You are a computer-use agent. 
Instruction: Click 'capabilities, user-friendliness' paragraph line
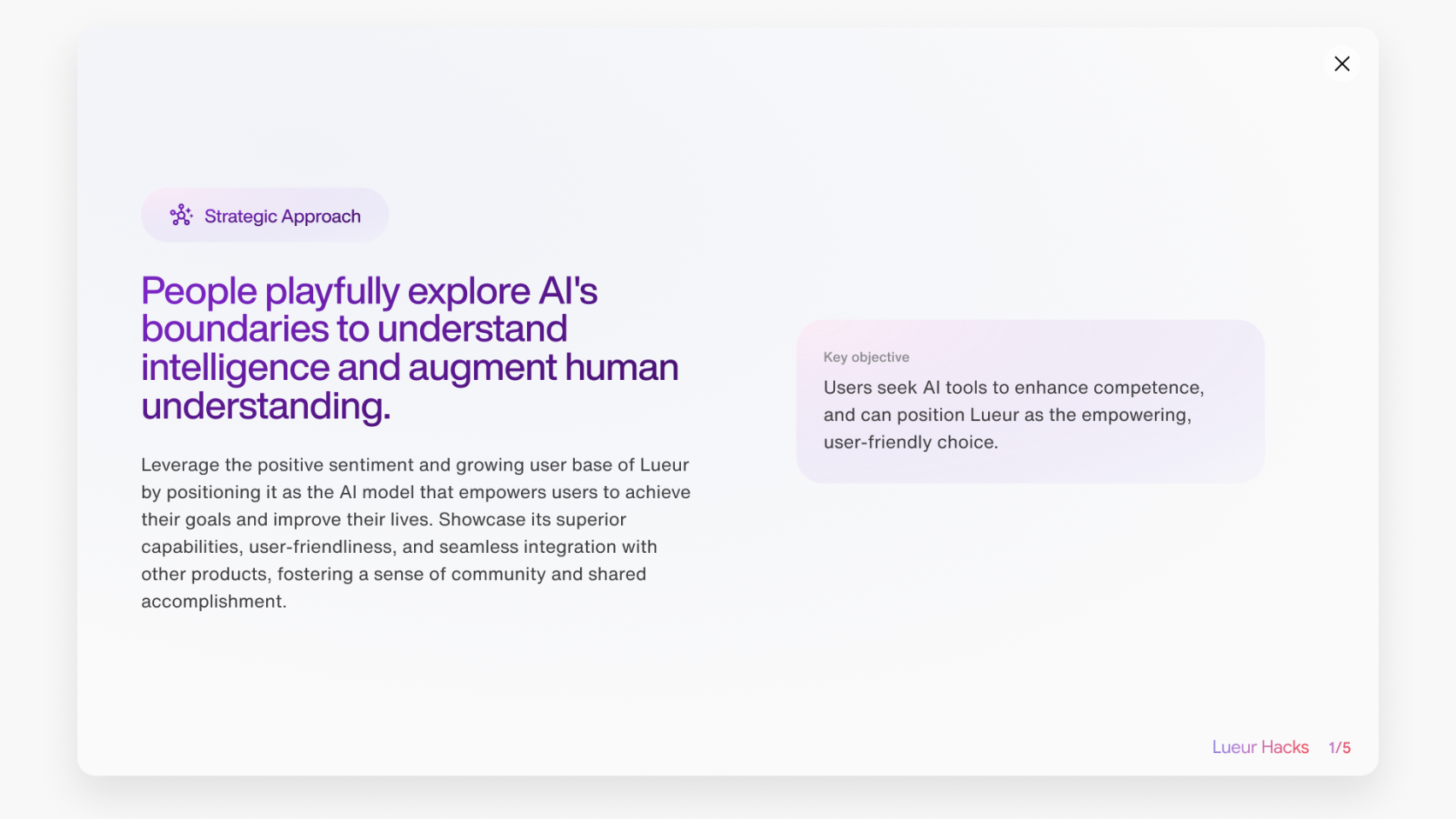[x=399, y=547]
